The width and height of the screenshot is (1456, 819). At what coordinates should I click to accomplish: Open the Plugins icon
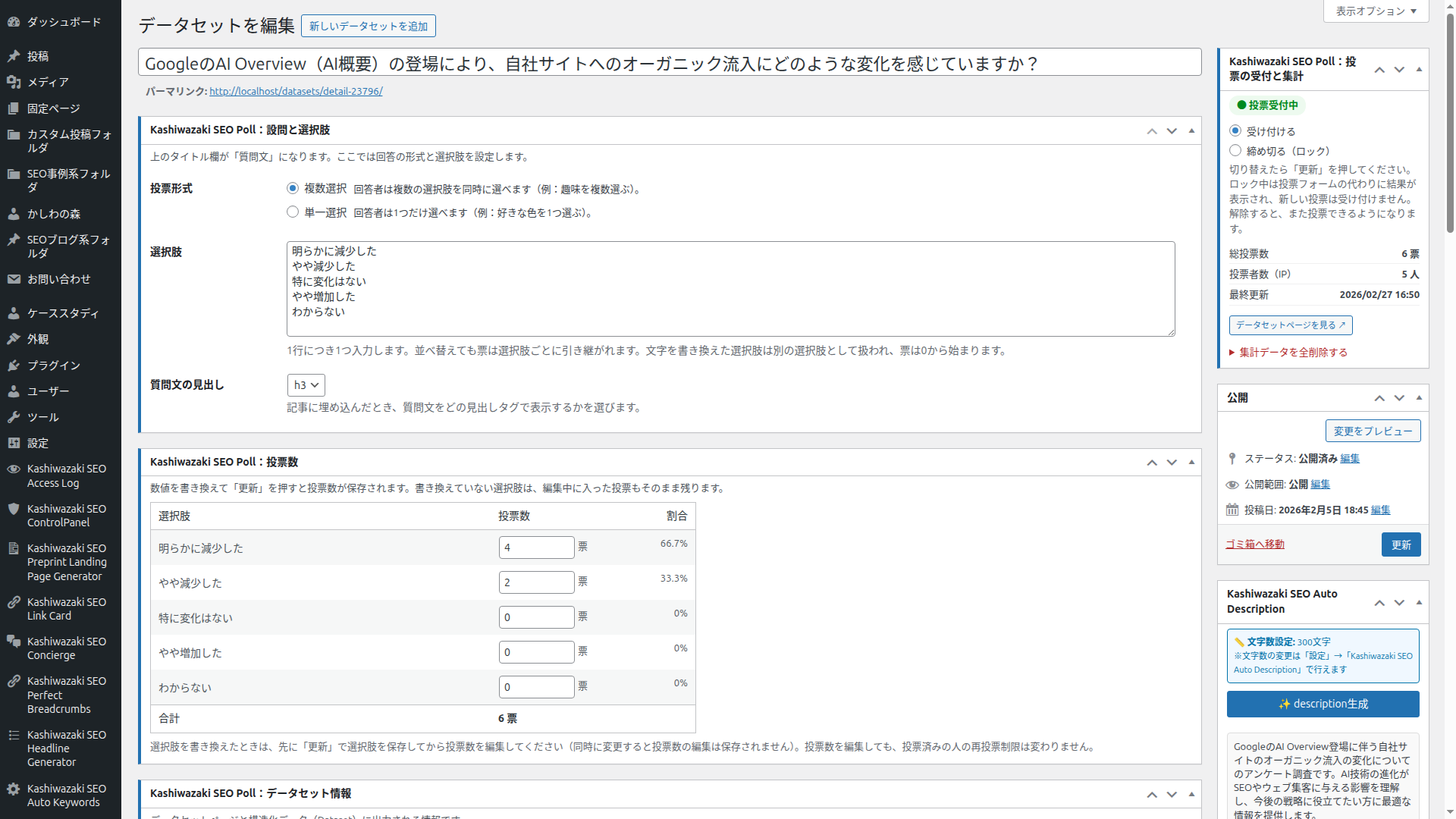tap(14, 366)
